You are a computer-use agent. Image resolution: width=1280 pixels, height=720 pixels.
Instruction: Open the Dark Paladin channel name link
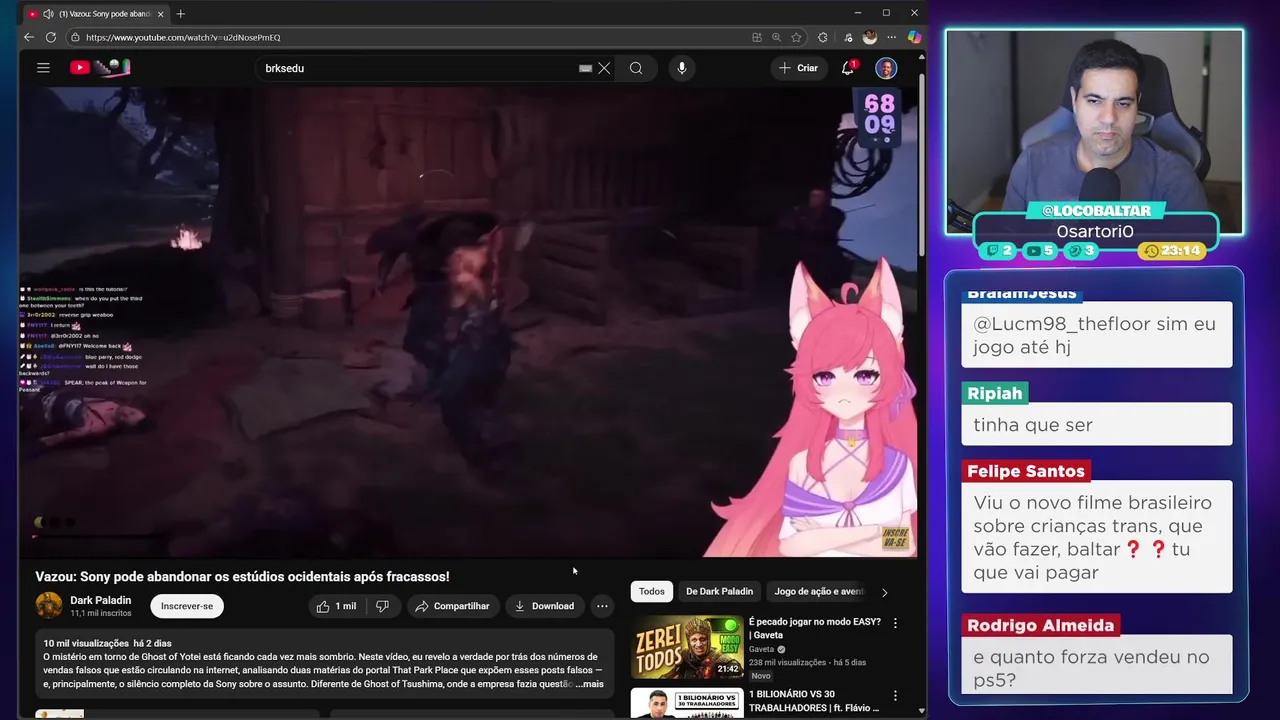click(x=100, y=600)
